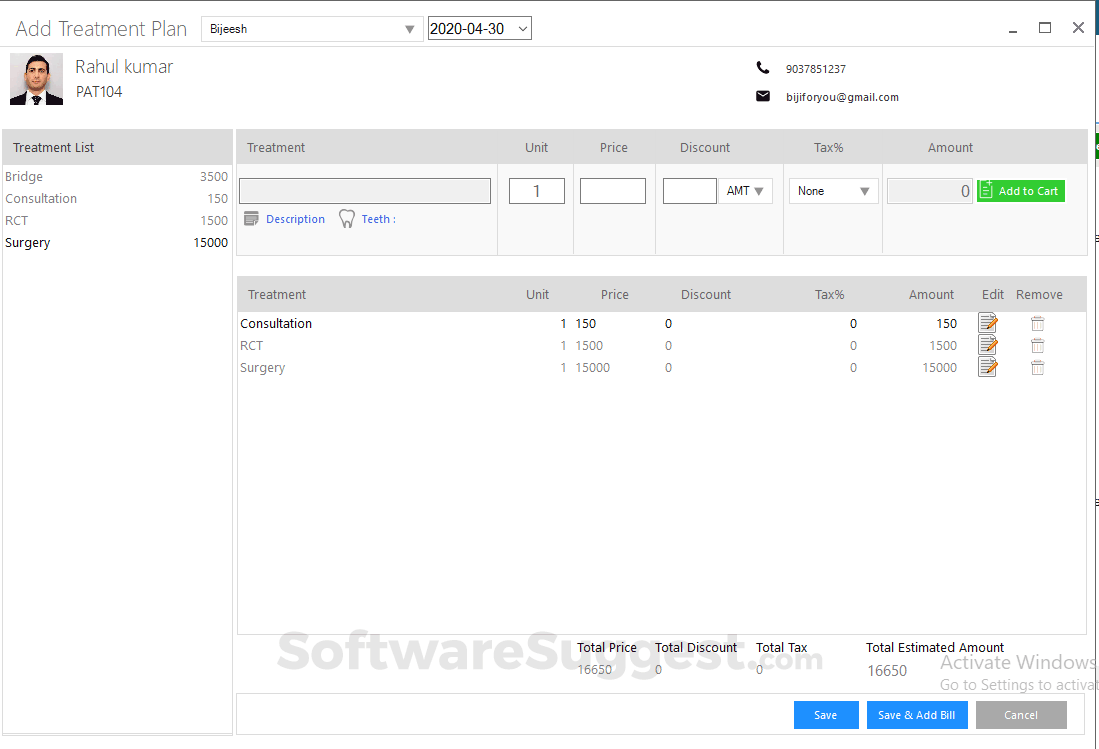
Task: Remove Consultation using its trash icon
Action: [1037, 323]
